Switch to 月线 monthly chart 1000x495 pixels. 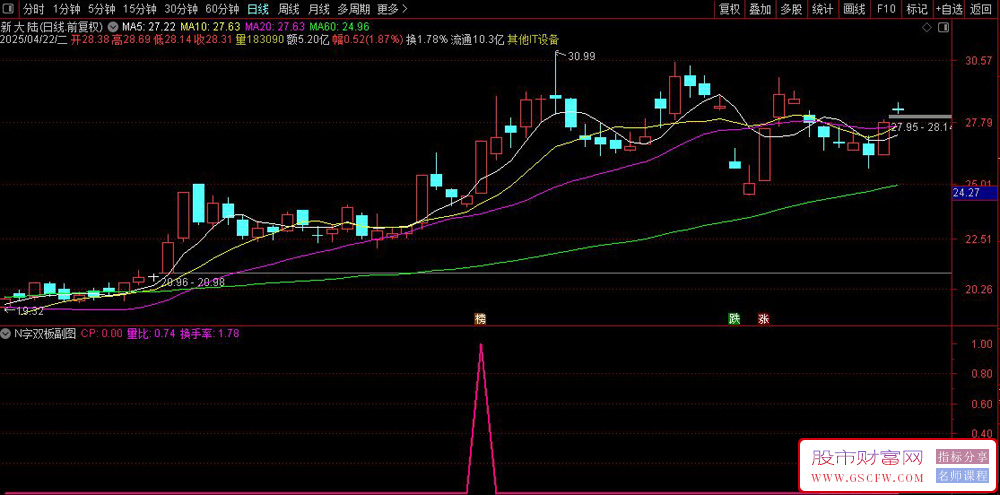coord(318,9)
